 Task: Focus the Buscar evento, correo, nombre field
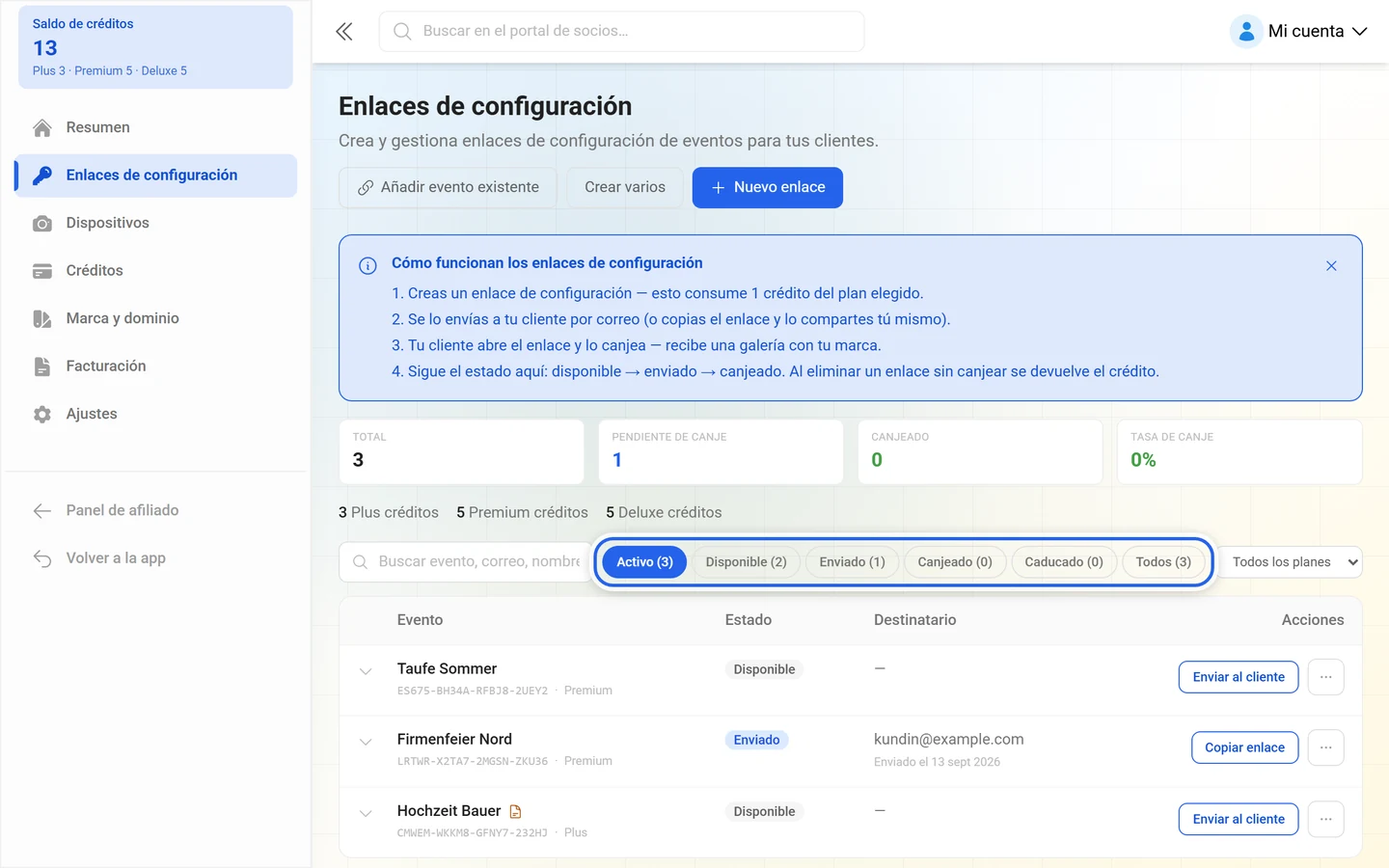[465, 562]
